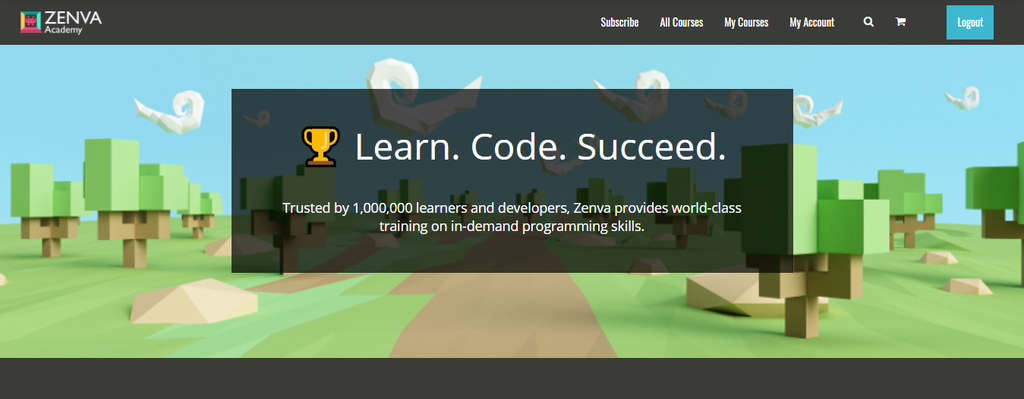
Task: Click the dark footer band below the hero
Action: click(512, 378)
